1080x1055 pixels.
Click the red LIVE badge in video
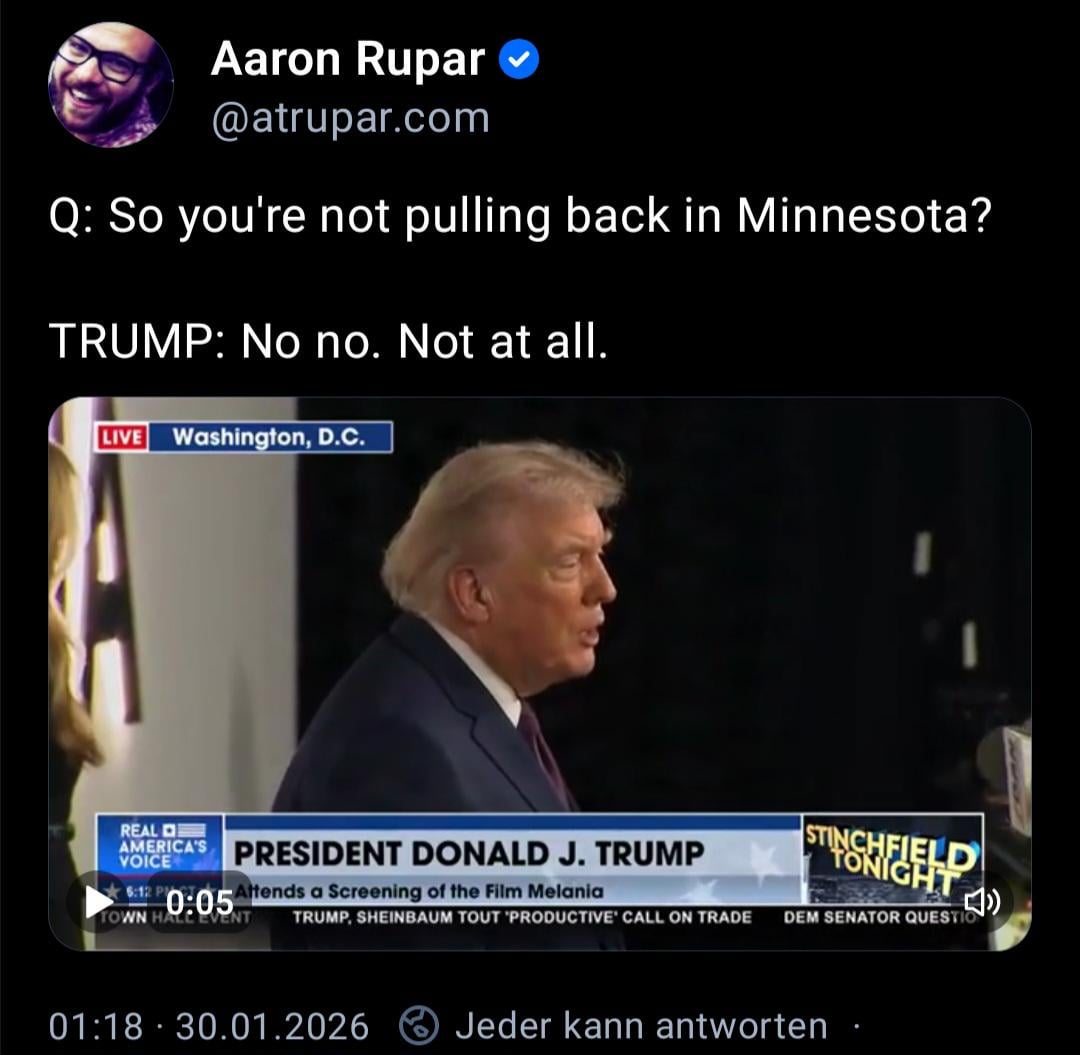pyautogui.click(x=123, y=437)
